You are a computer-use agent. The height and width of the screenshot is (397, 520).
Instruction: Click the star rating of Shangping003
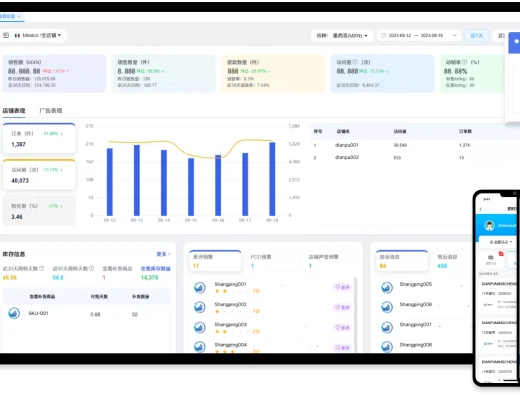[233, 331]
